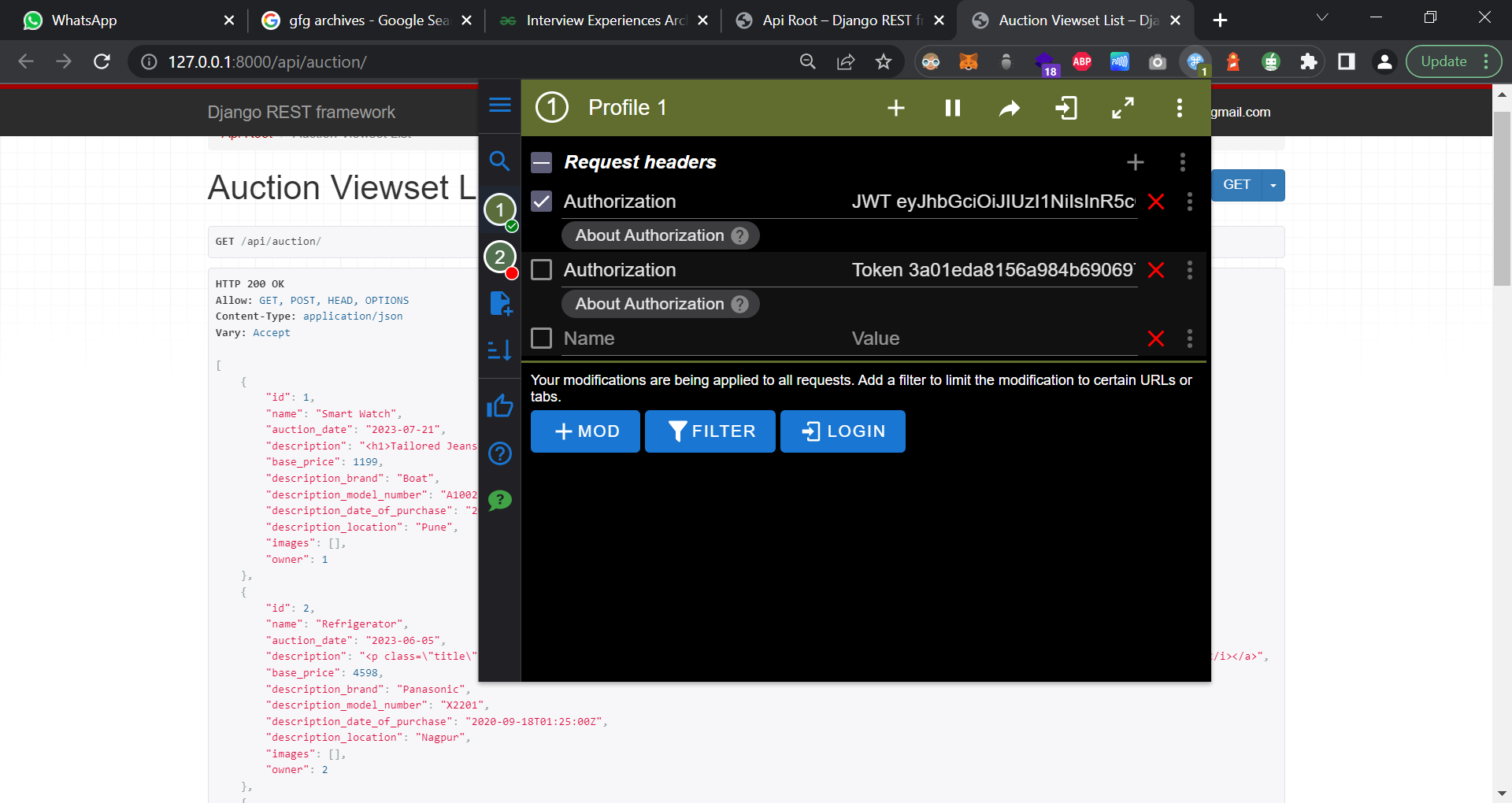Open the blue help question icon
The image size is (1512, 803).
point(500,453)
